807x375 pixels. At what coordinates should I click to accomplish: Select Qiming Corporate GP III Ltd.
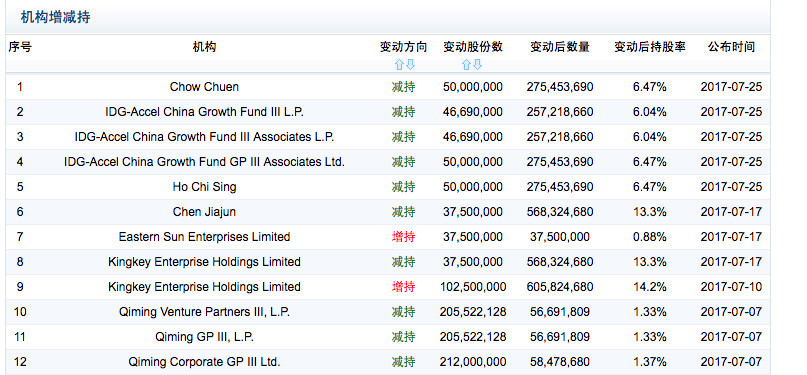pos(204,362)
